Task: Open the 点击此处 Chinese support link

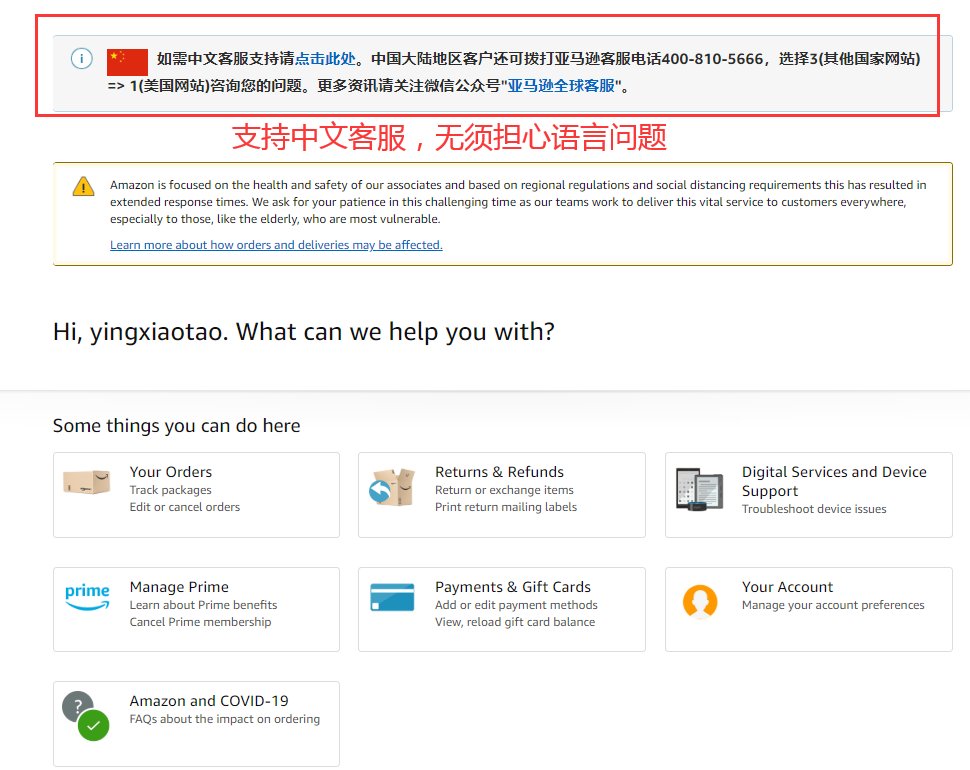Action: pyautogui.click(x=325, y=59)
